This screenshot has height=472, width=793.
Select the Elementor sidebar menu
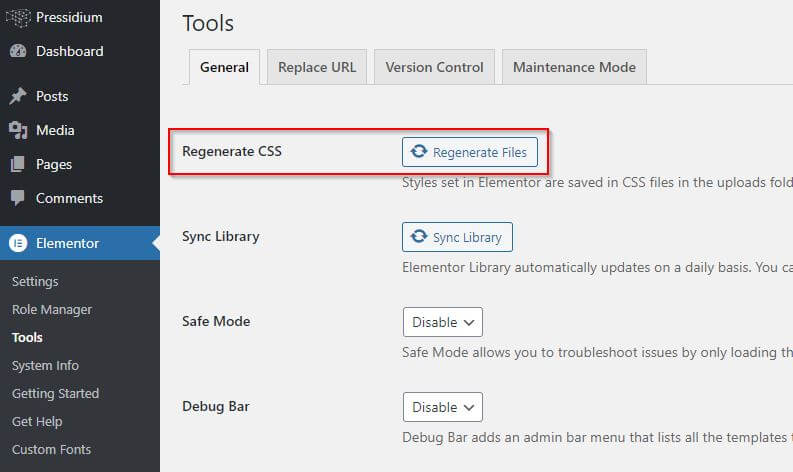click(x=80, y=243)
